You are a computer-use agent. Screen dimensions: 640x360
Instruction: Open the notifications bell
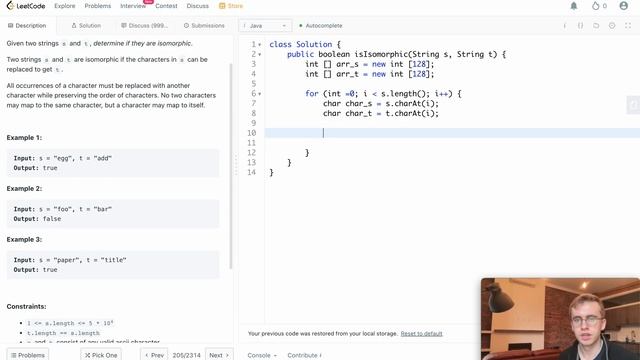pos(573,6)
